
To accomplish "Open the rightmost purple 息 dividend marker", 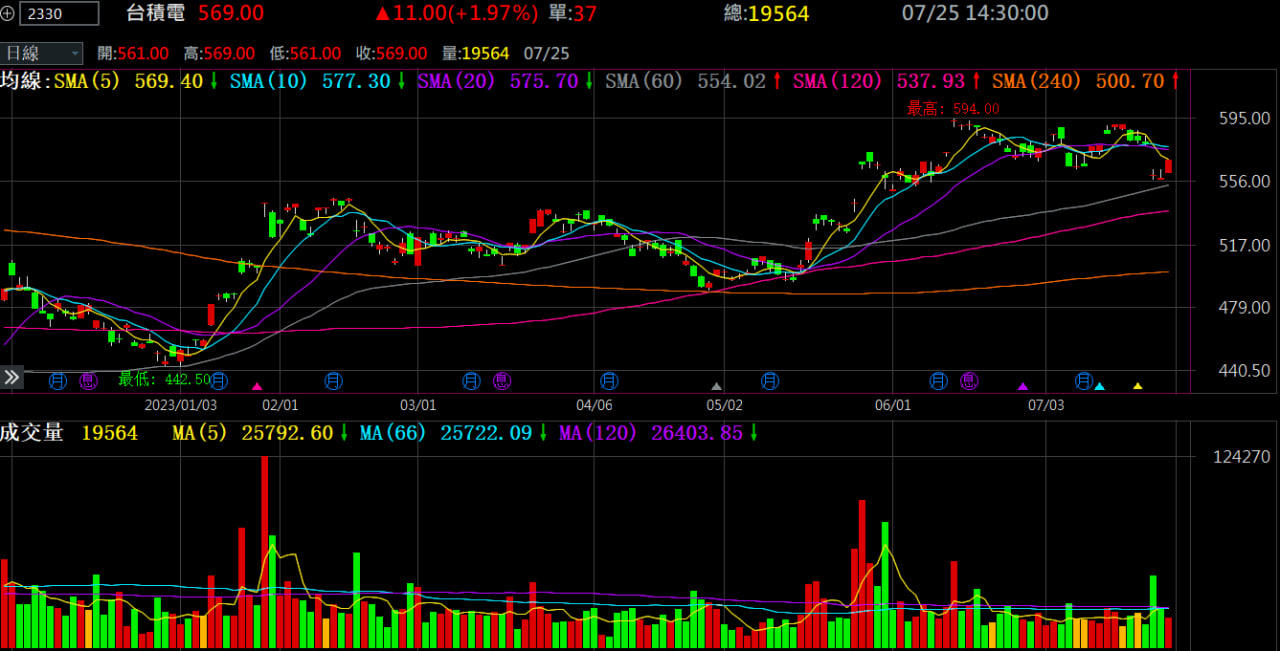I will 968,380.
